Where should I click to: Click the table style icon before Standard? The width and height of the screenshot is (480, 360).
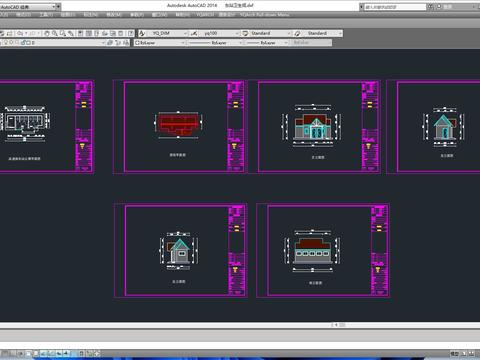pos(245,33)
